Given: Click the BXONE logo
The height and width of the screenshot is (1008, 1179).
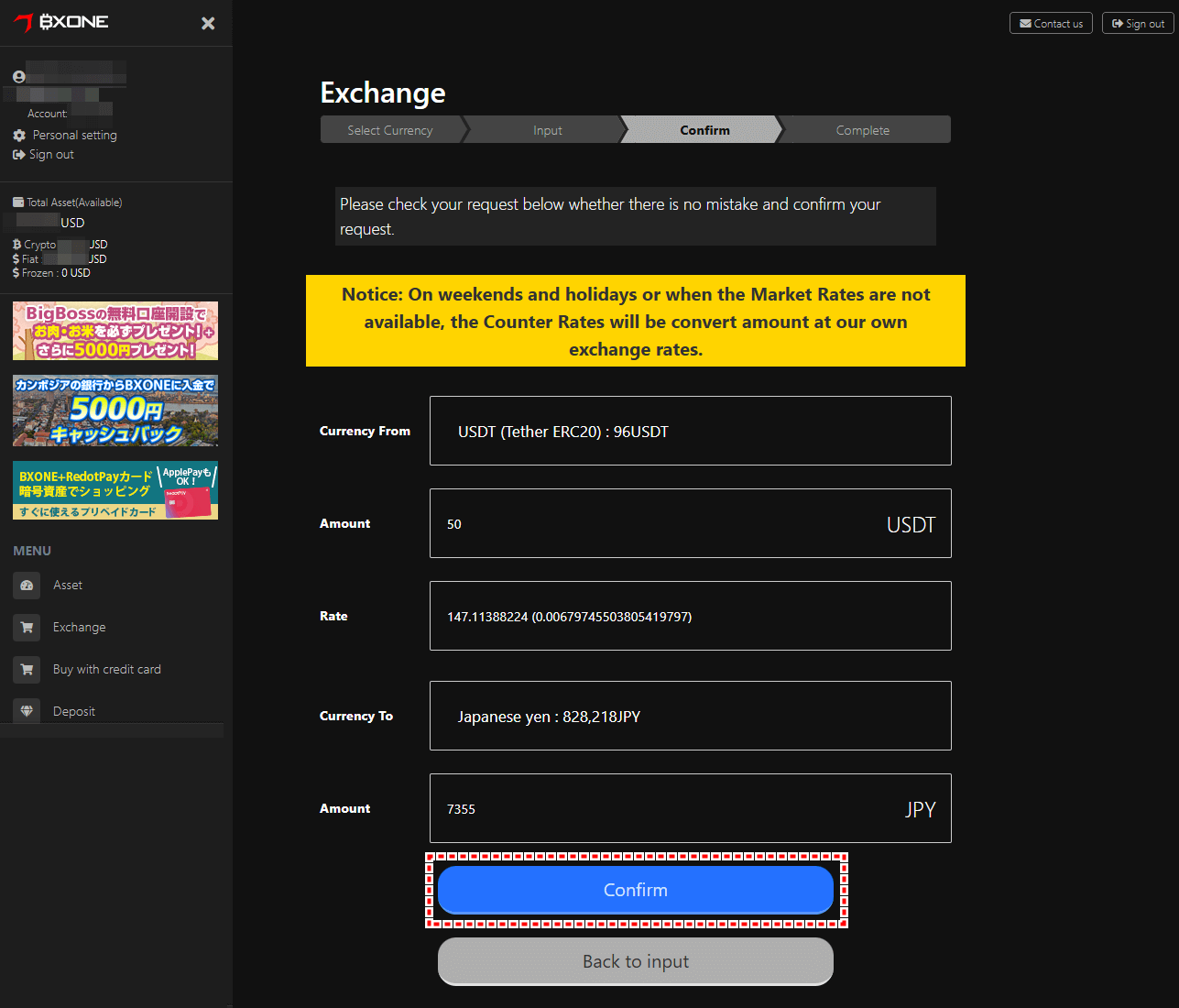Looking at the screenshot, I should point(61,22).
